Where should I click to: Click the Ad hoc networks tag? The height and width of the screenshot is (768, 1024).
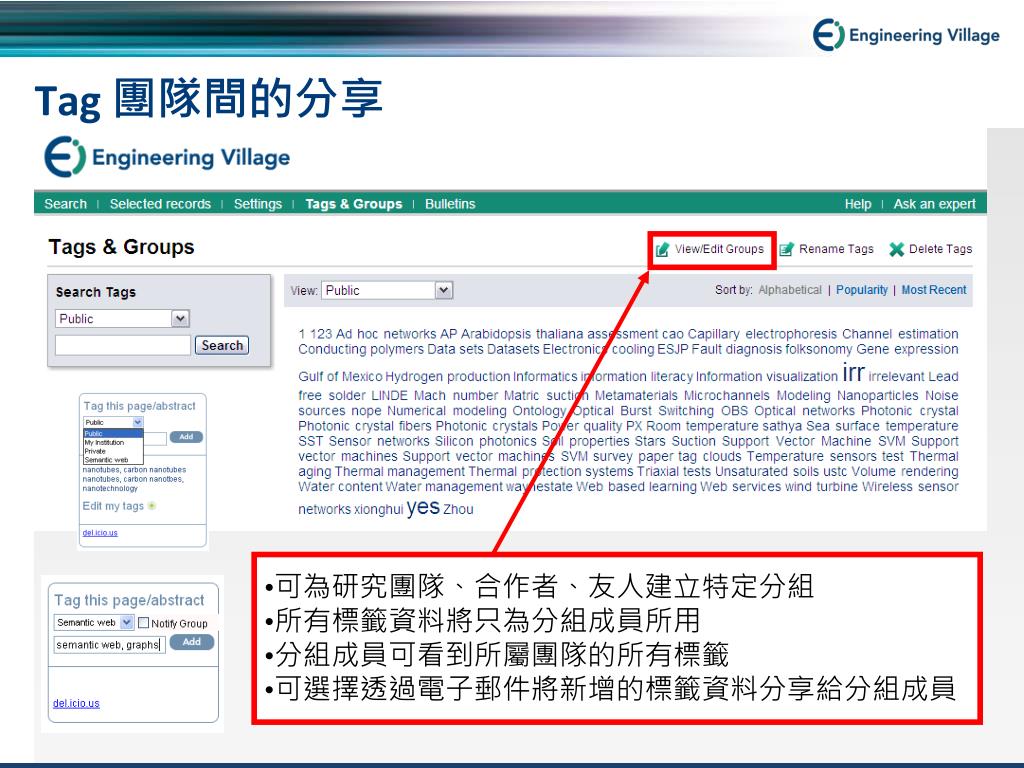[x=387, y=334]
